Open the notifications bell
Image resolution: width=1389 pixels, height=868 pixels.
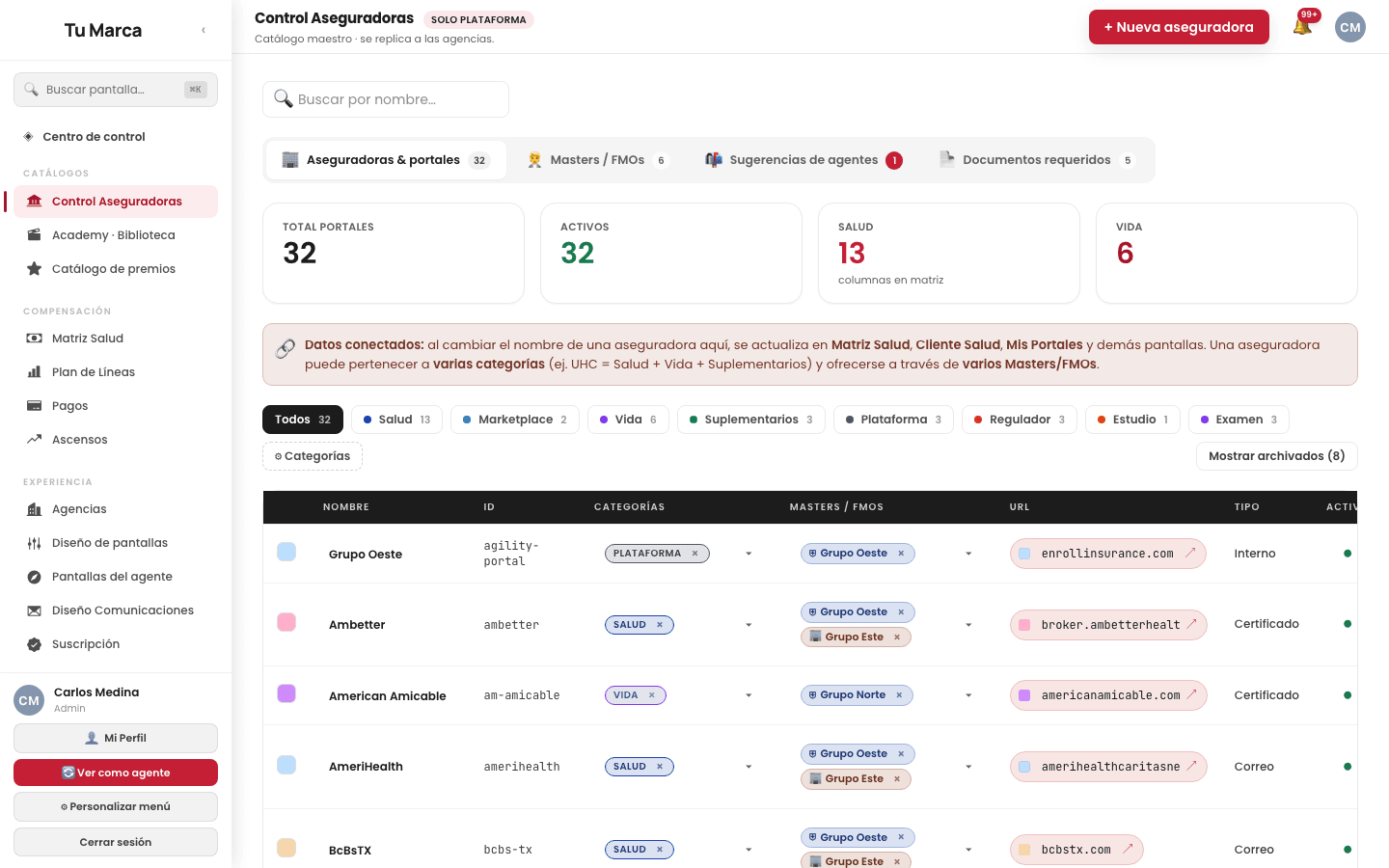click(x=1302, y=27)
